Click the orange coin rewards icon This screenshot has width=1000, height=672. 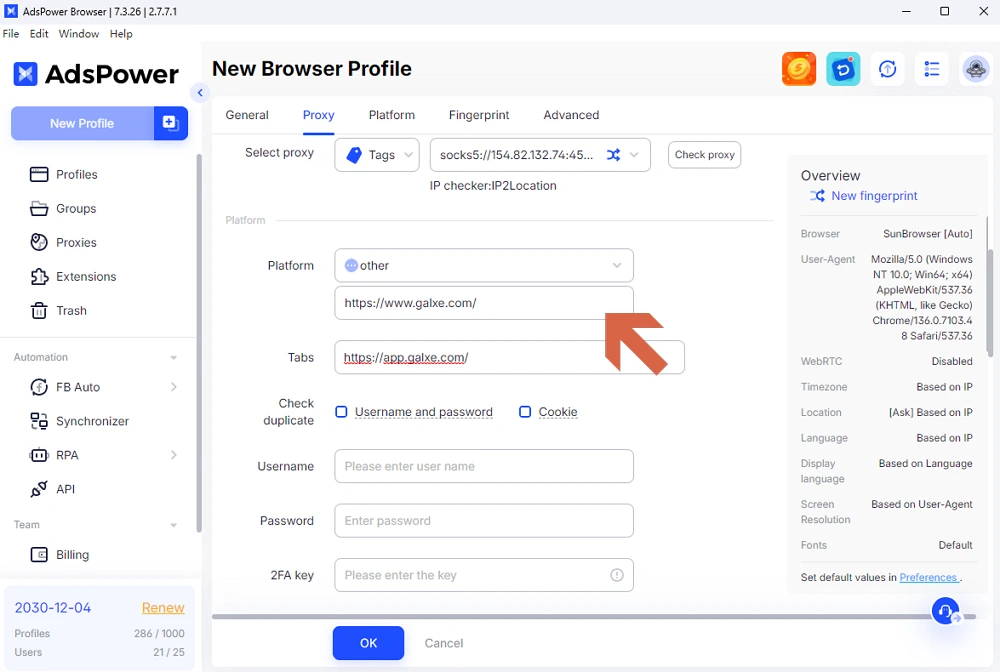pos(799,69)
